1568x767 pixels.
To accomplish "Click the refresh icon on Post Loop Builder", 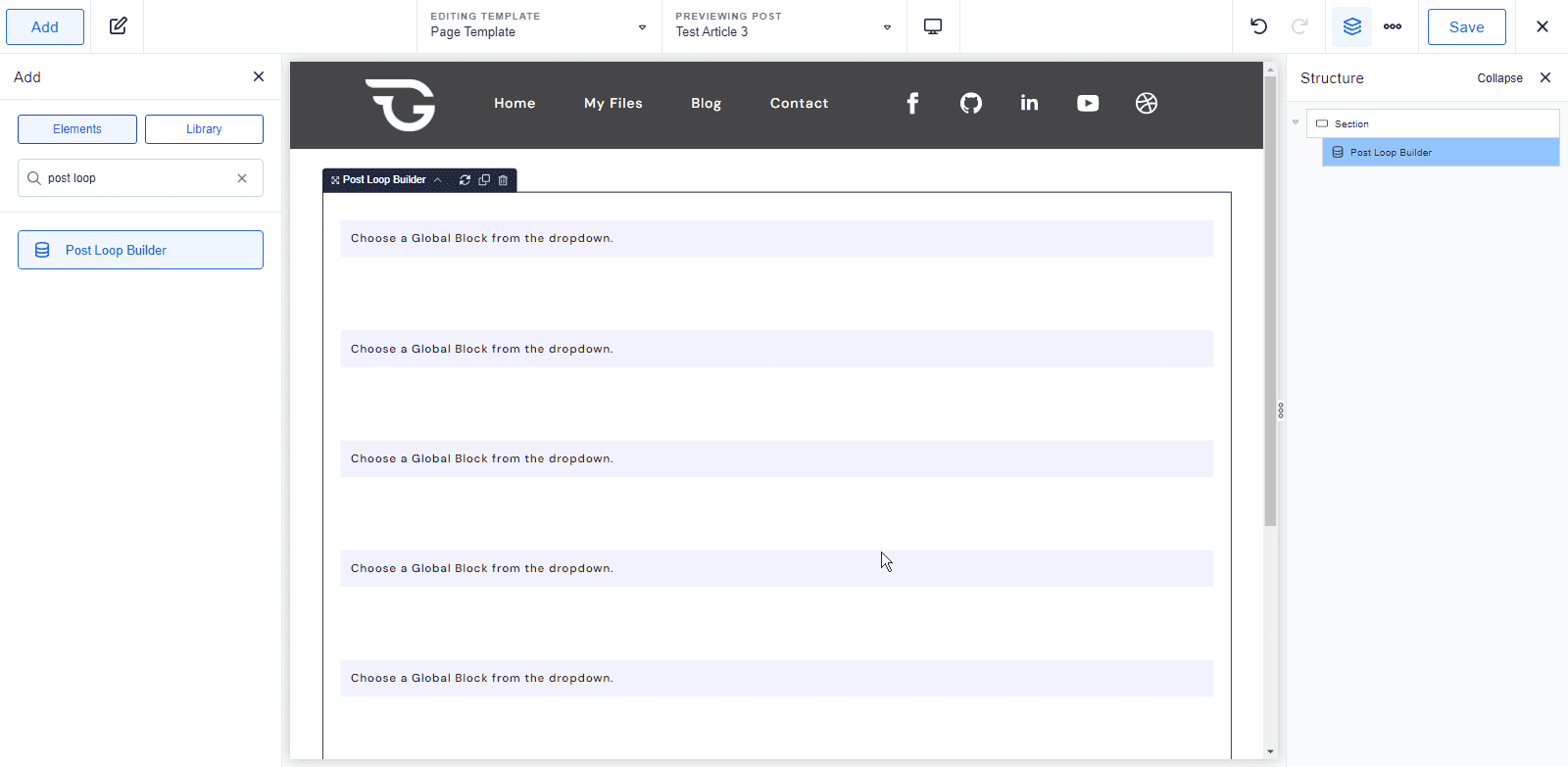I will coord(465,180).
